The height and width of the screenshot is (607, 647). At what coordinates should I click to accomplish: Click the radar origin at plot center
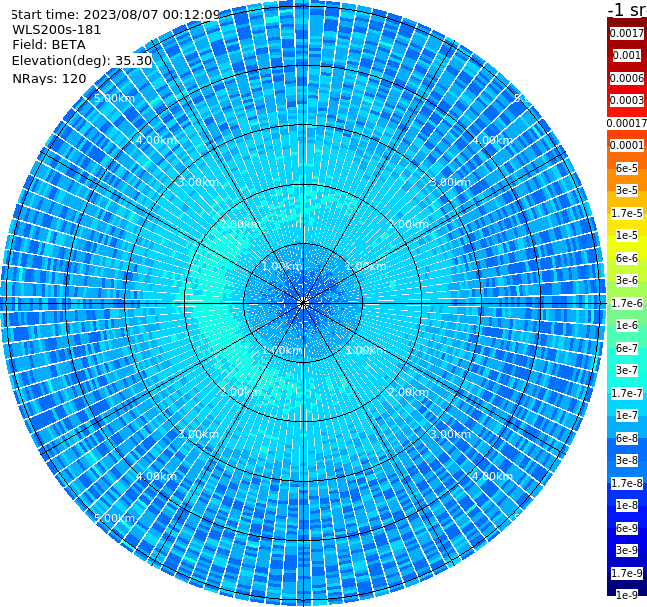(303, 303)
